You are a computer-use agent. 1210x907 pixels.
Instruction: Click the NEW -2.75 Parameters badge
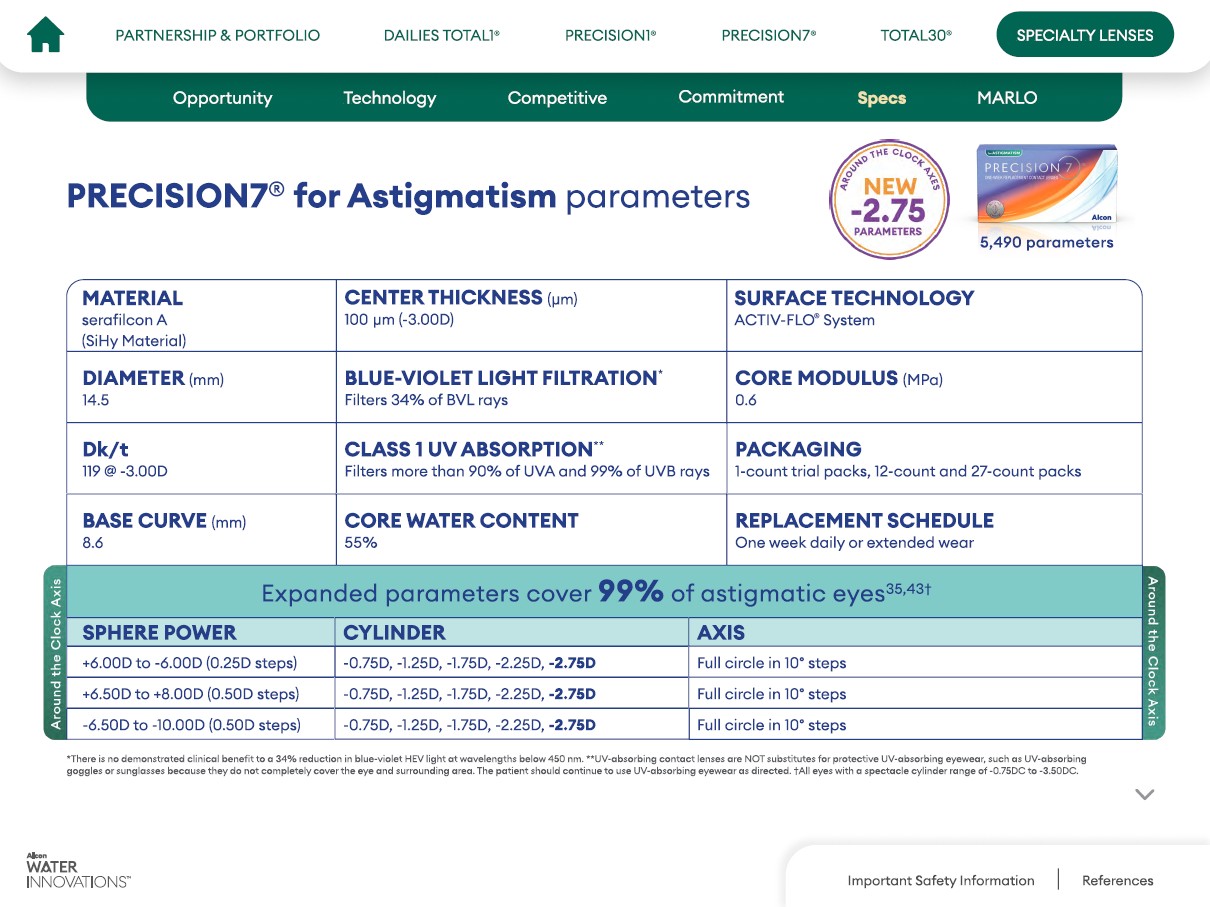[x=888, y=199]
